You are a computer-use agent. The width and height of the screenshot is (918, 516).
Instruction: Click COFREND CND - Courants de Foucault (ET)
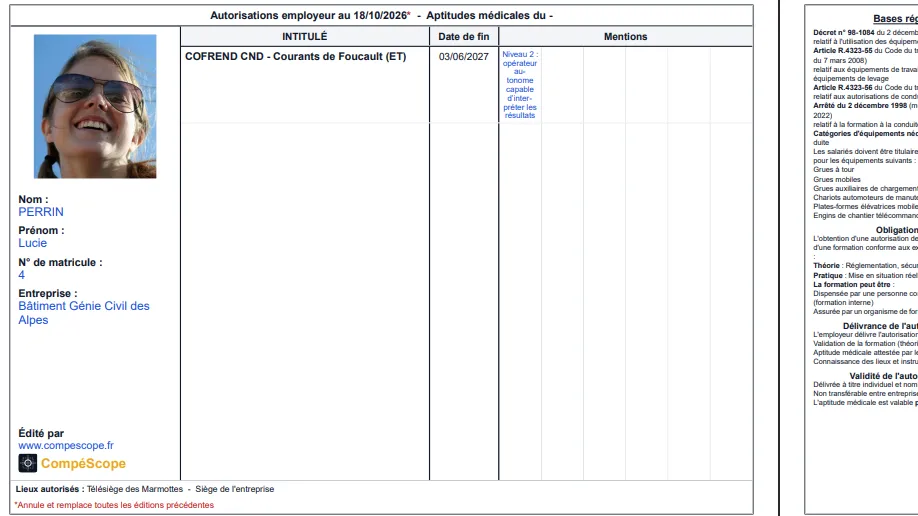coord(296,57)
